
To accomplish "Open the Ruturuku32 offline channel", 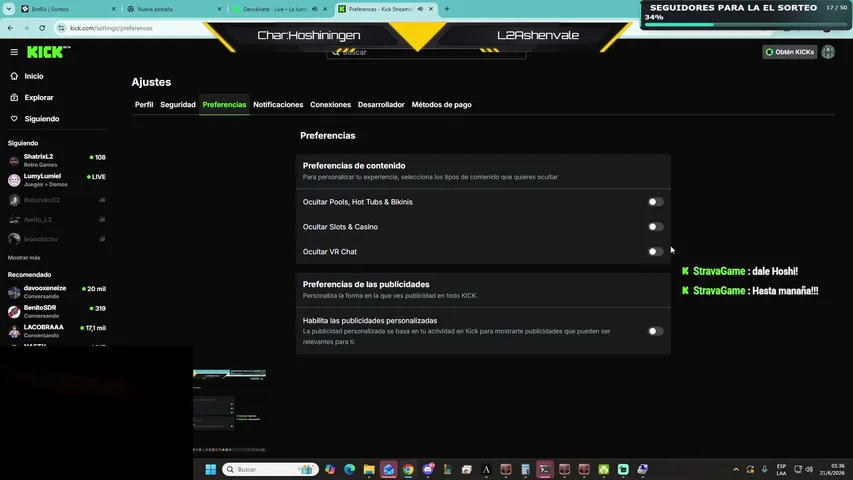I will pyautogui.click(x=57, y=200).
